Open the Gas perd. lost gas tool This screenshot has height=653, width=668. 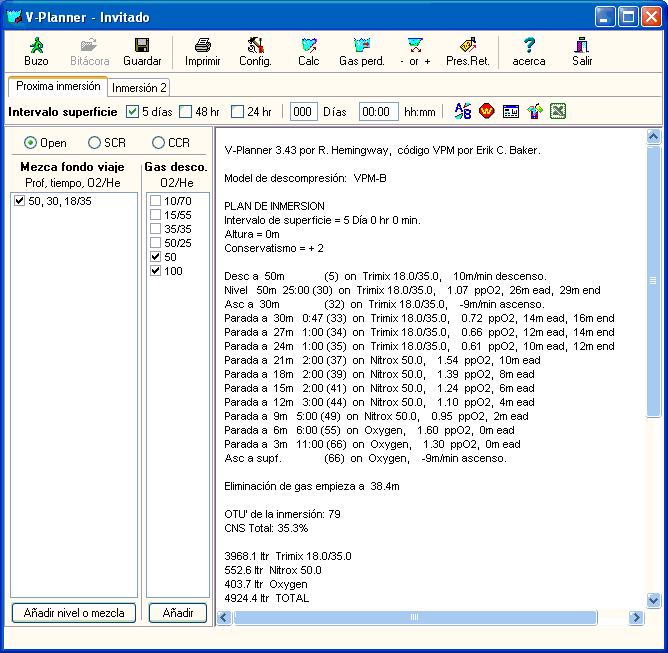(x=362, y=52)
